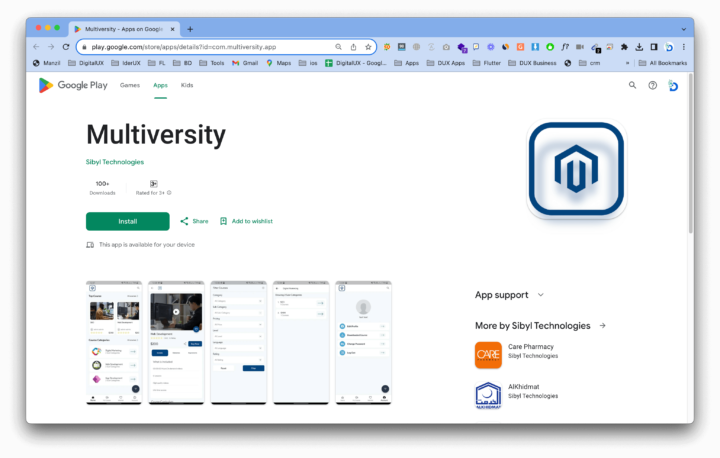Click the 'This app is available for your device' text
Viewport: 720px width, 458px height.
point(147,245)
